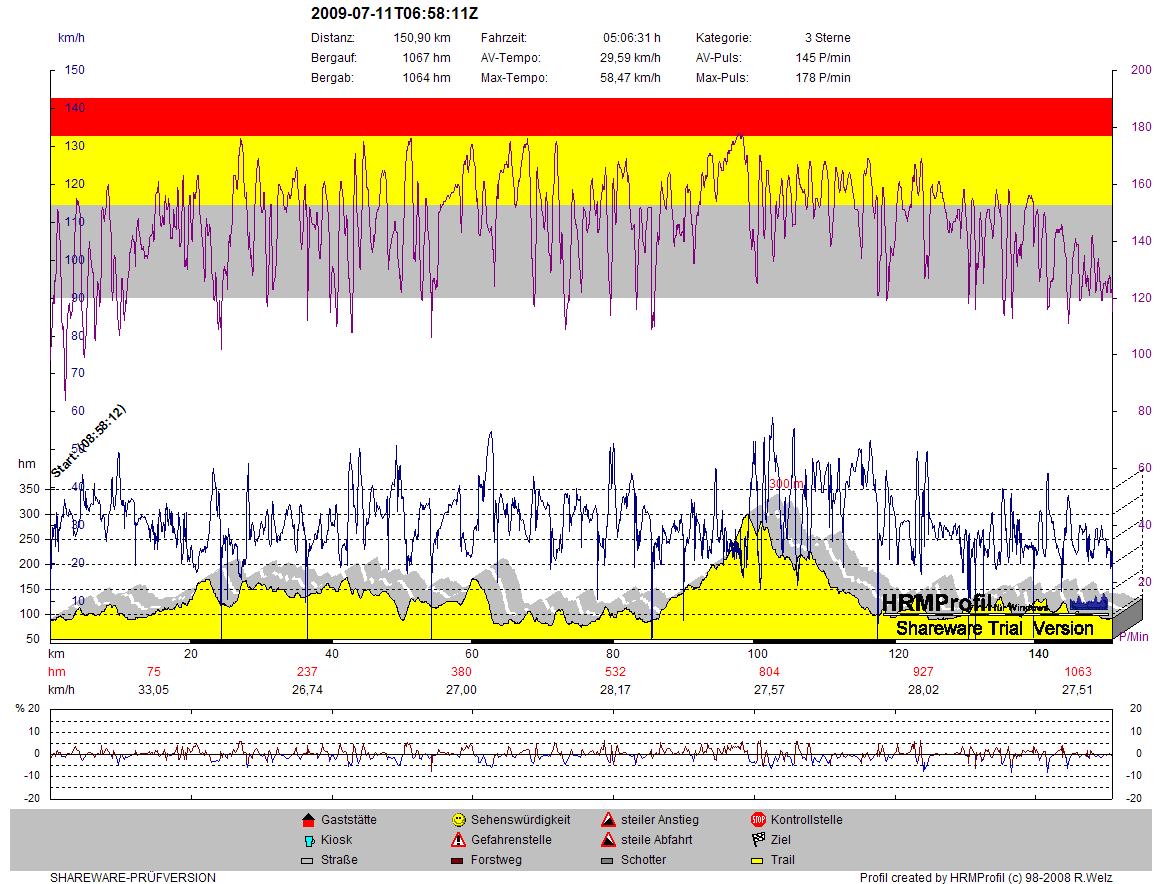The width and height of the screenshot is (1162, 884).
Task: Click the chart title timestamp 2009-07-11T06:58:11Z
Action: coord(394,14)
